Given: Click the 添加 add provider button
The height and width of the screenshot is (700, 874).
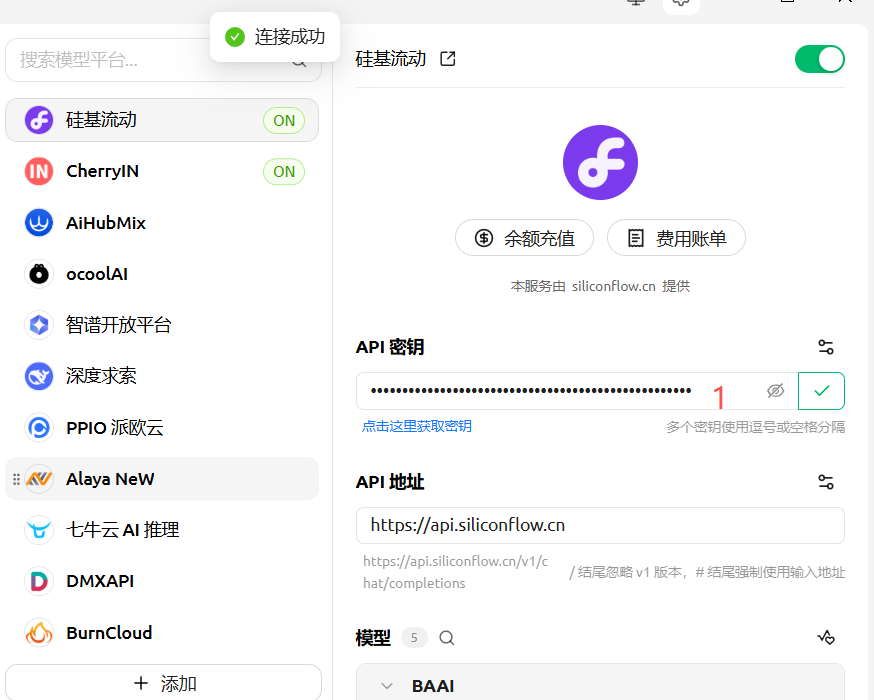Looking at the screenshot, I should coord(163,682).
